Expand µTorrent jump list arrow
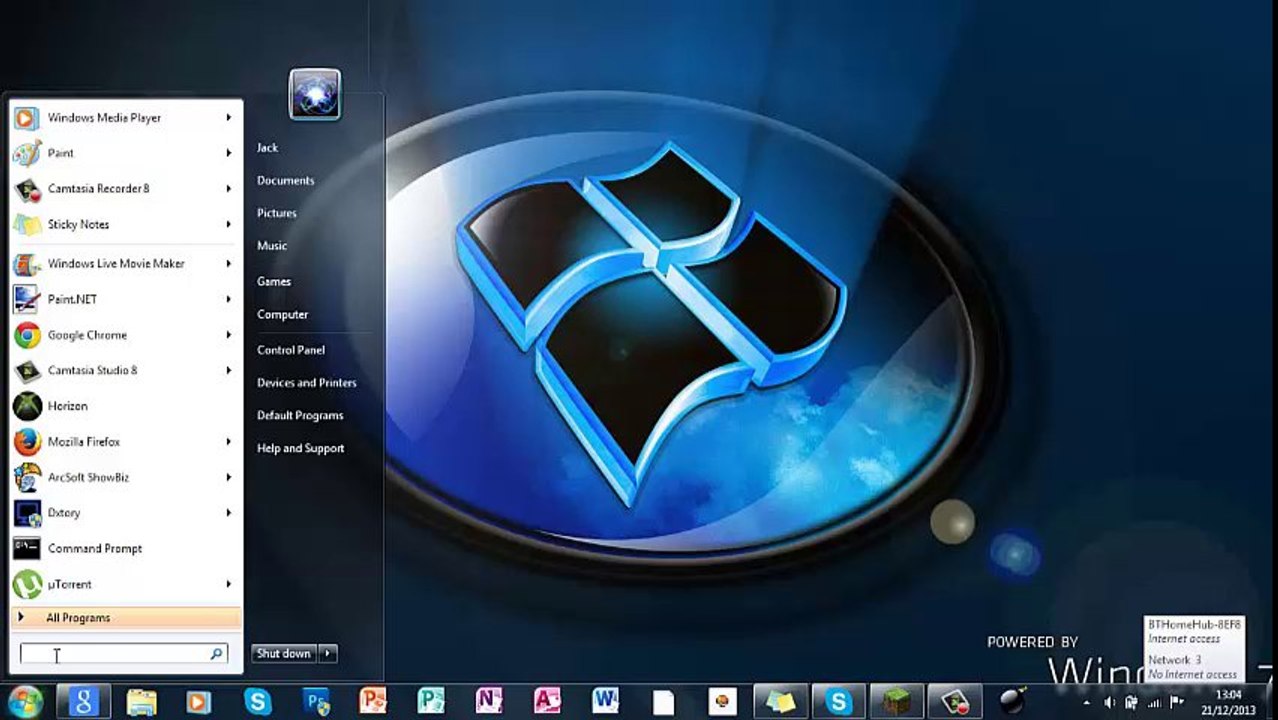Image resolution: width=1278 pixels, height=720 pixels. [228, 584]
